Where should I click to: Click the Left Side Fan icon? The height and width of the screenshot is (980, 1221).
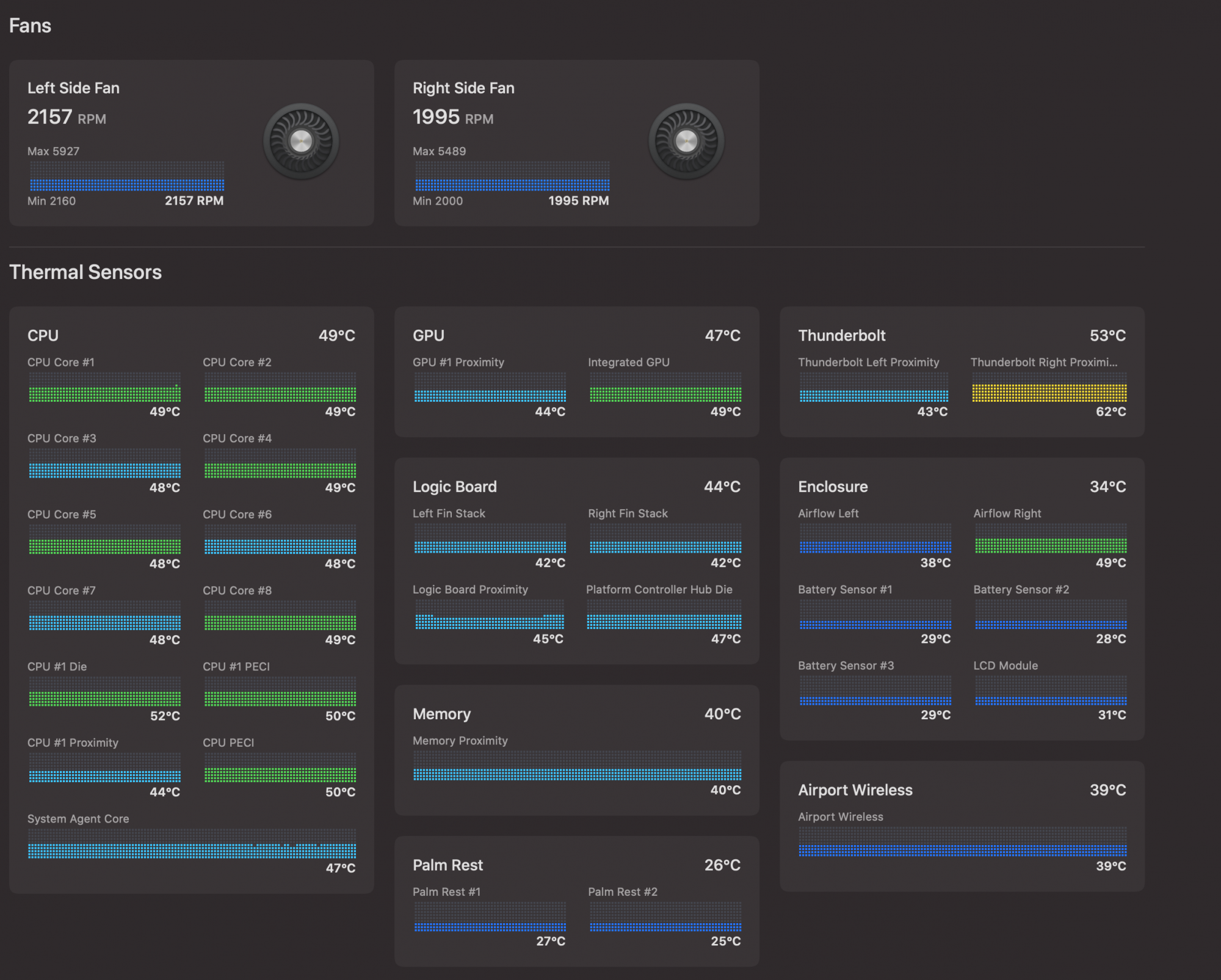point(301,141)
